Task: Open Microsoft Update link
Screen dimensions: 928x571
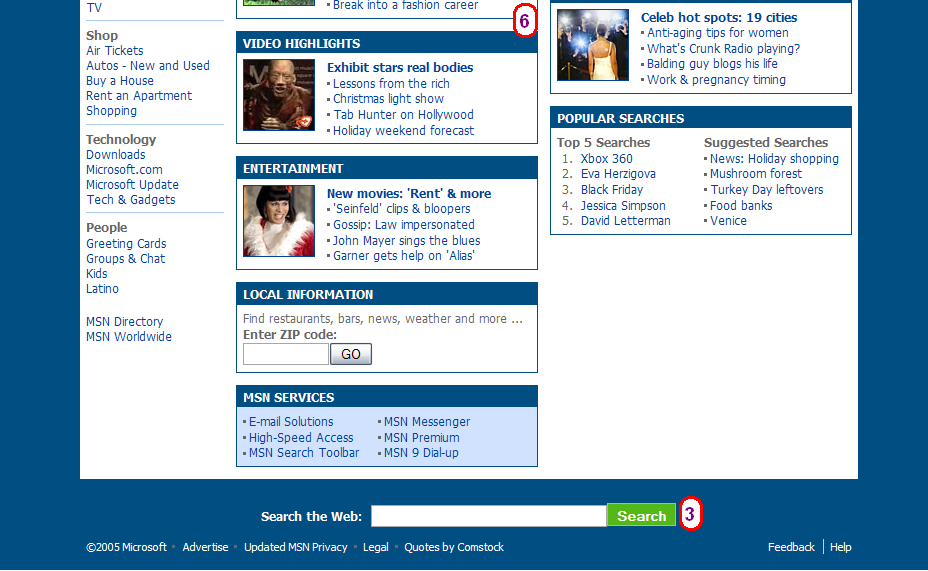Action: pyautogui.click(x=133, y=185)
